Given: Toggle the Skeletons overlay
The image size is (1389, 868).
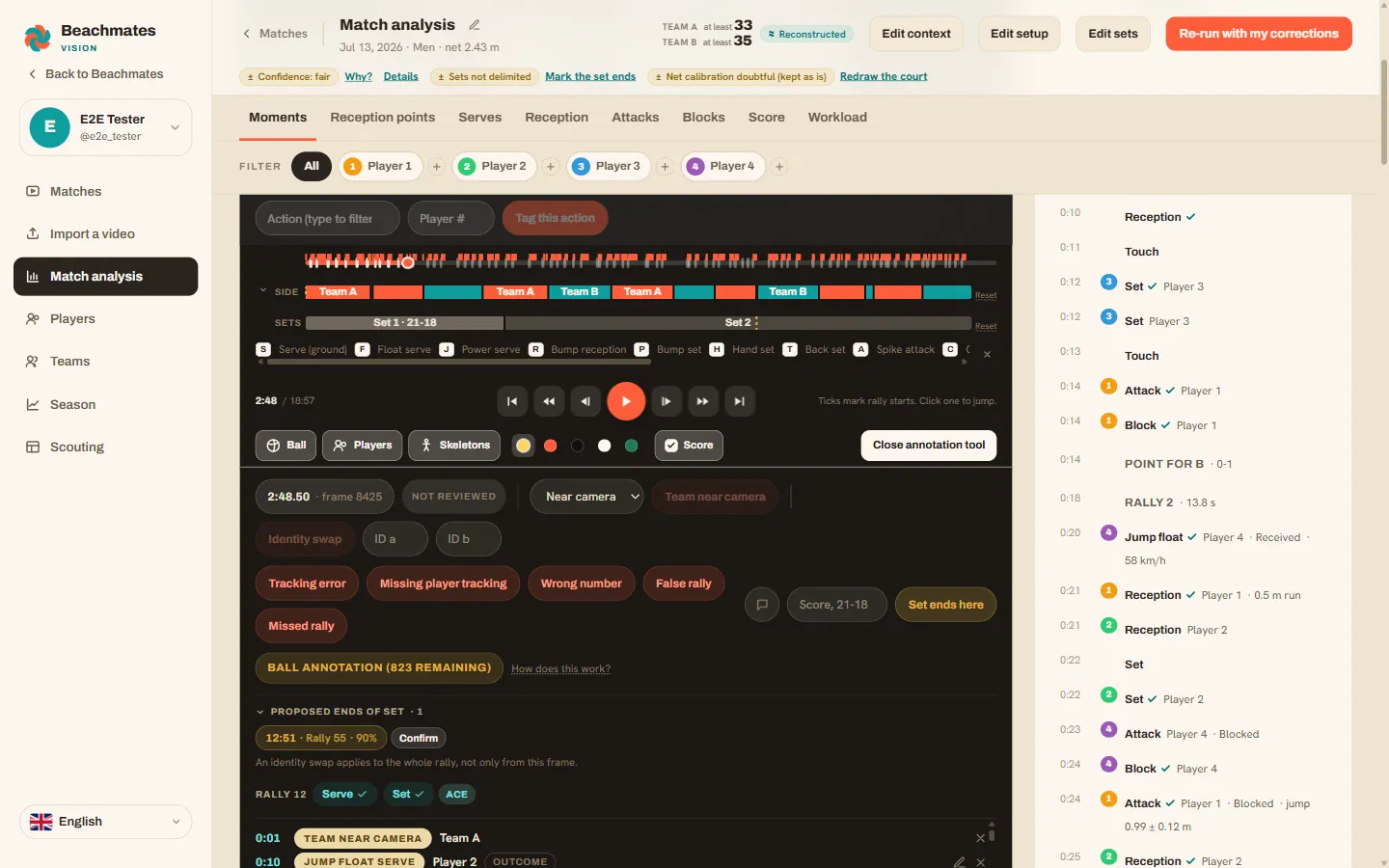Looking at the screenshot, I should click(454, 446).
